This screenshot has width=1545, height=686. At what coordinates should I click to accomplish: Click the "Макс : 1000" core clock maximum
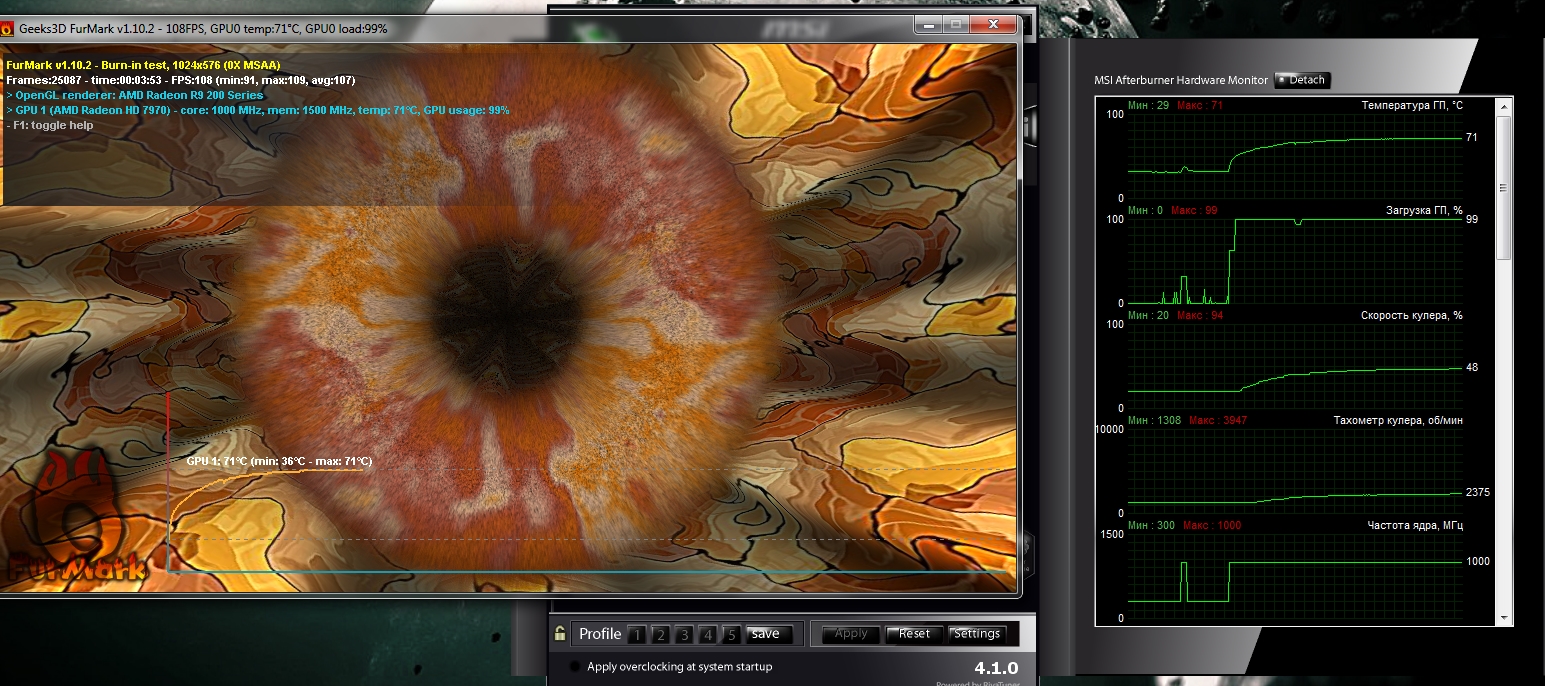click(1212, 525)
